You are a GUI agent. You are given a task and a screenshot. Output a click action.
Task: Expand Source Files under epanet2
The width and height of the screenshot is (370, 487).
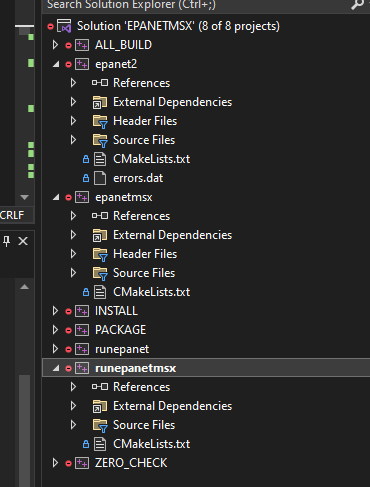[73, 140]
